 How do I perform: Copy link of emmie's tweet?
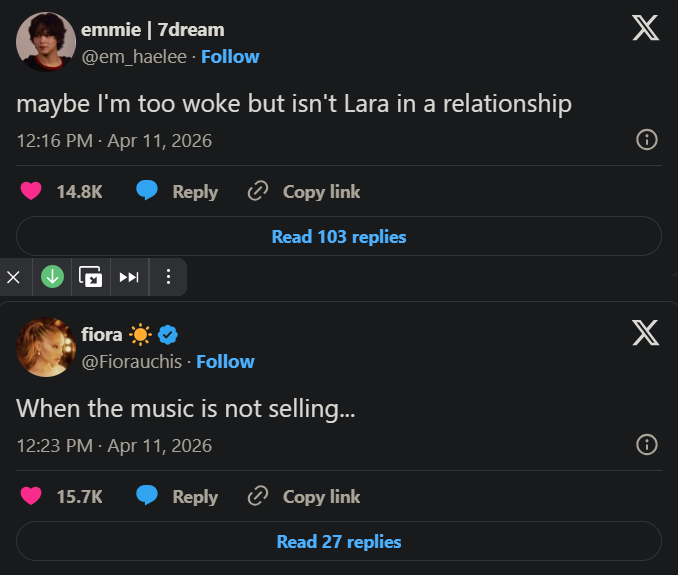coord(304,191)
